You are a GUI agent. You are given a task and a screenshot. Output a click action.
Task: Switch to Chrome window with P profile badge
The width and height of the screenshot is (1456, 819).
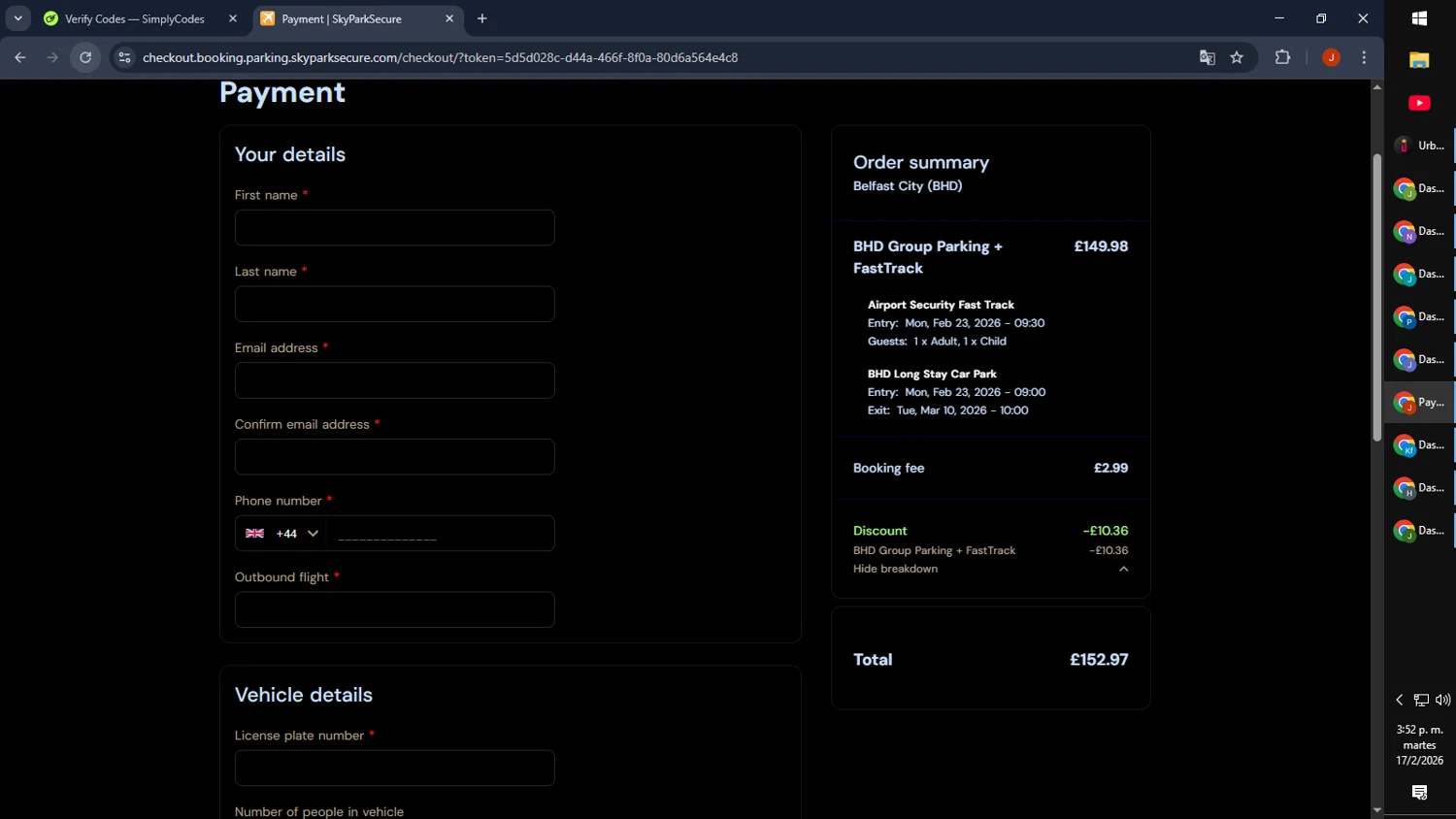pyautogui.click(x=1419, y=316)
